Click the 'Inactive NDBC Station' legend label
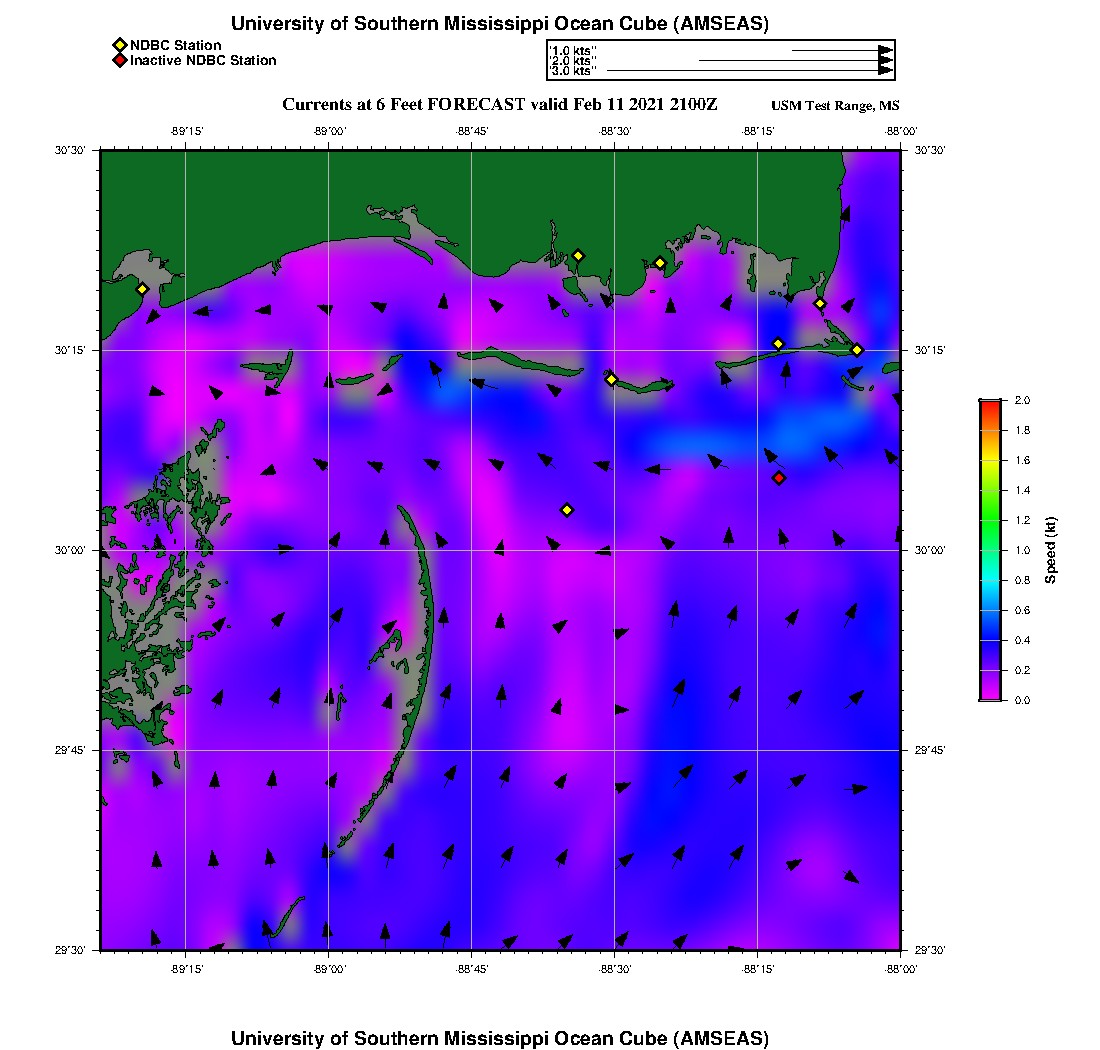The image size is (1100, 1050). point(203,61)
